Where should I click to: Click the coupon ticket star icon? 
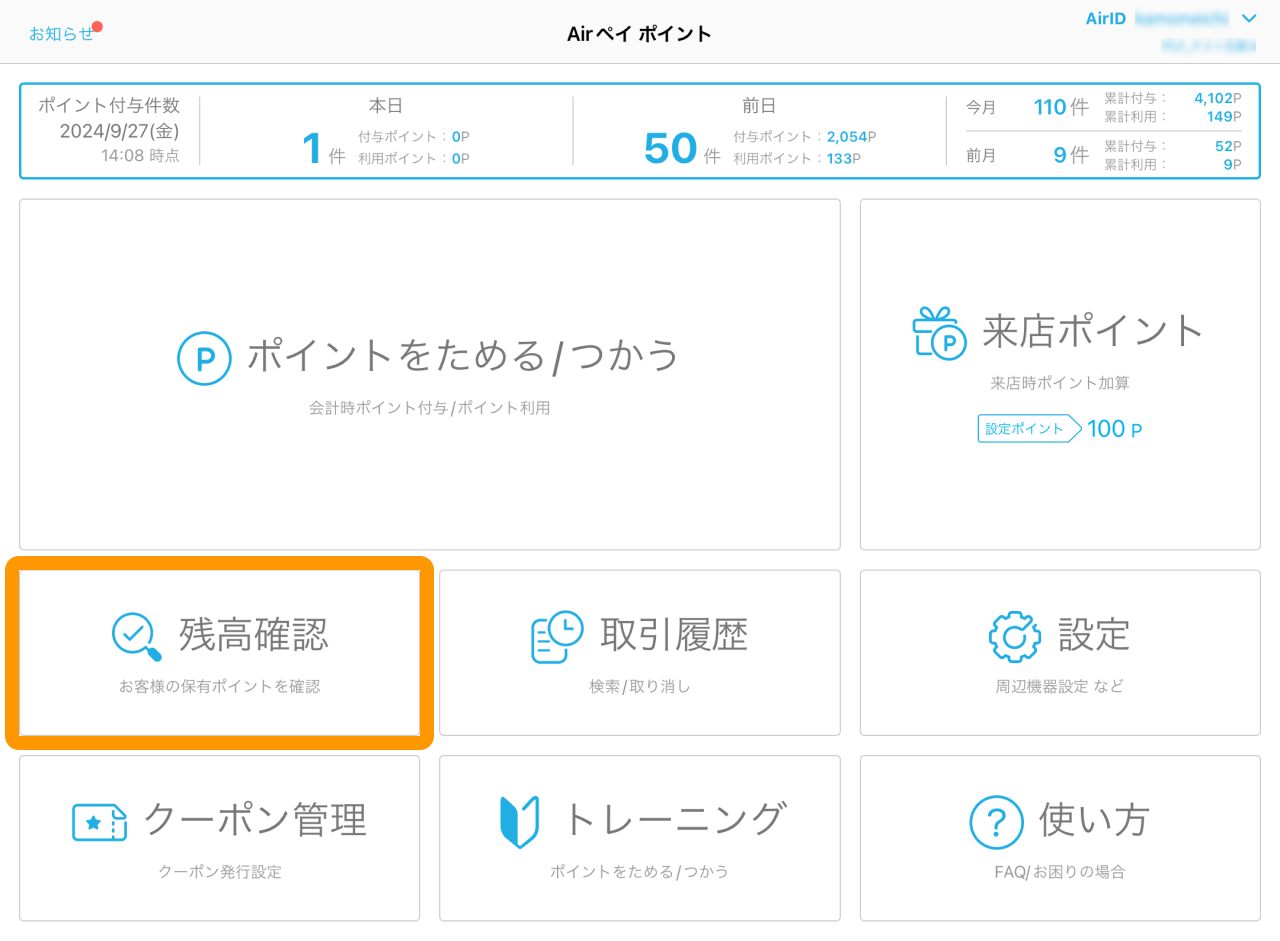coord(100,823)
